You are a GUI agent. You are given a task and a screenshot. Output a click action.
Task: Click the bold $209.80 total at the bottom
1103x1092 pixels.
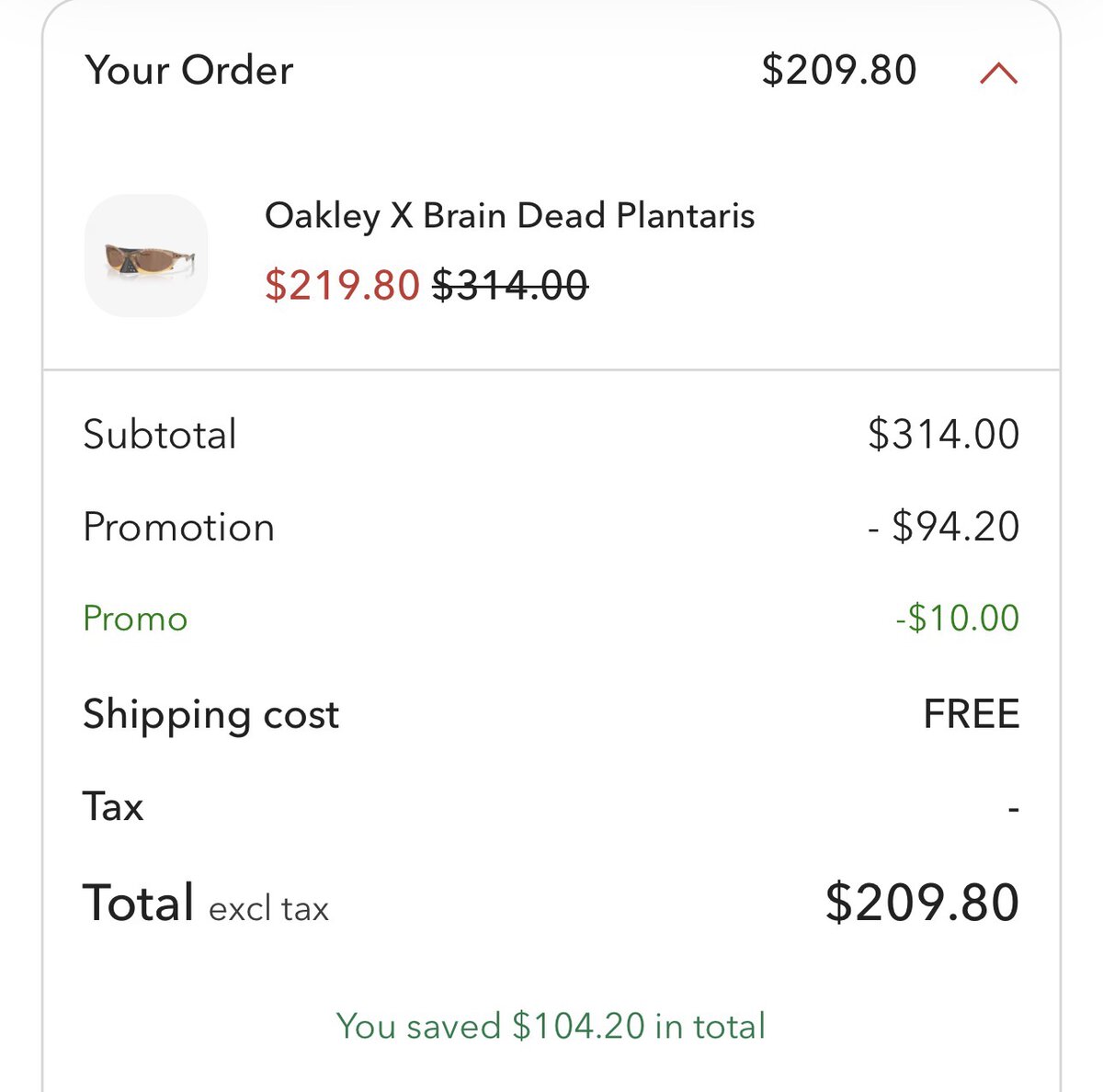(x=922, y=903)
